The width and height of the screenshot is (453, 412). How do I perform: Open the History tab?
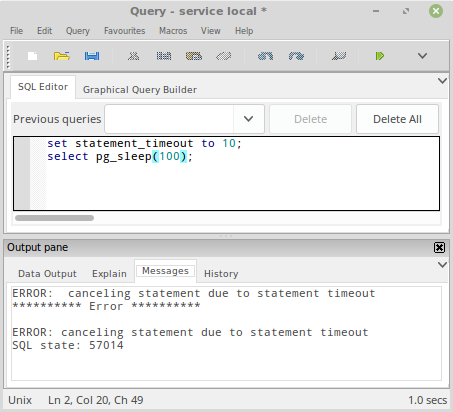pos(221,274)
